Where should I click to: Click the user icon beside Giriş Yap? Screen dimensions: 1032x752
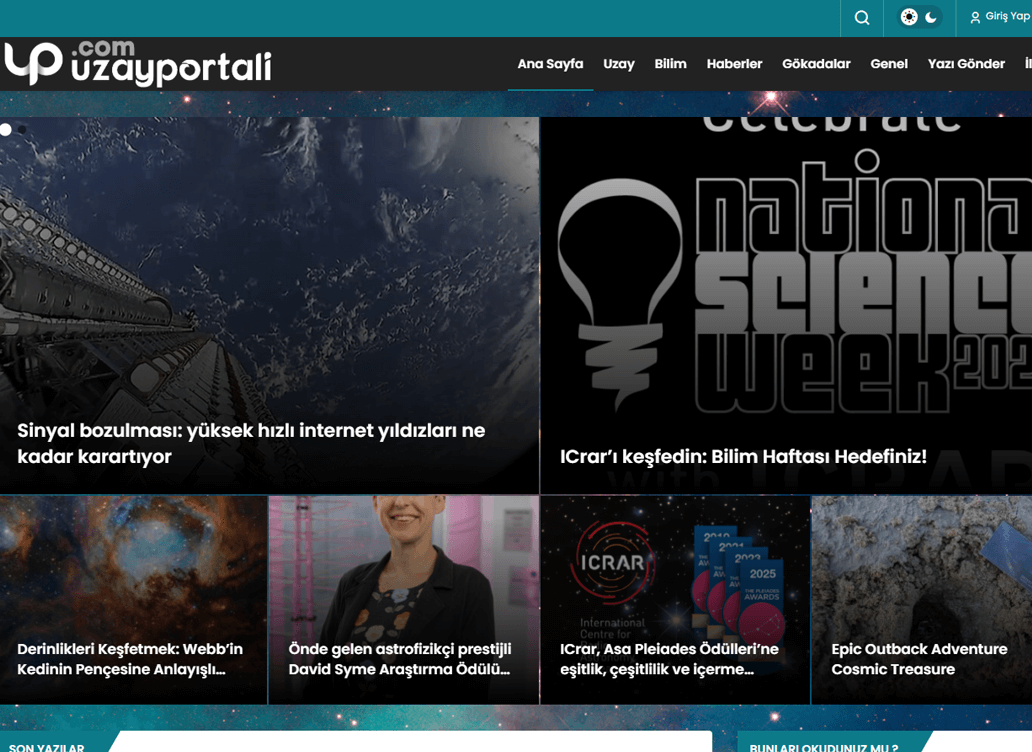975,18
